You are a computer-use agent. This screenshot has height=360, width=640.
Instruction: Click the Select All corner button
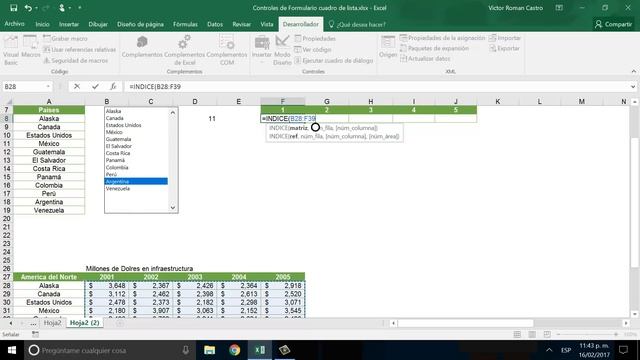(7, 101)
